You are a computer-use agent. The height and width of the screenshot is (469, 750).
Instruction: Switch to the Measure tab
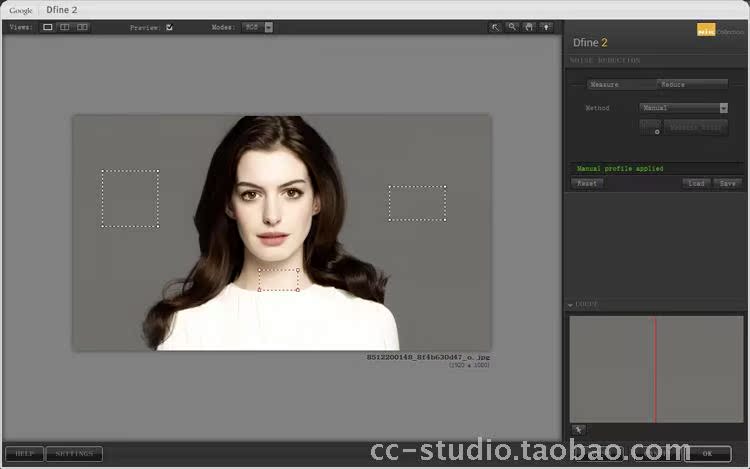pos(621,84)
